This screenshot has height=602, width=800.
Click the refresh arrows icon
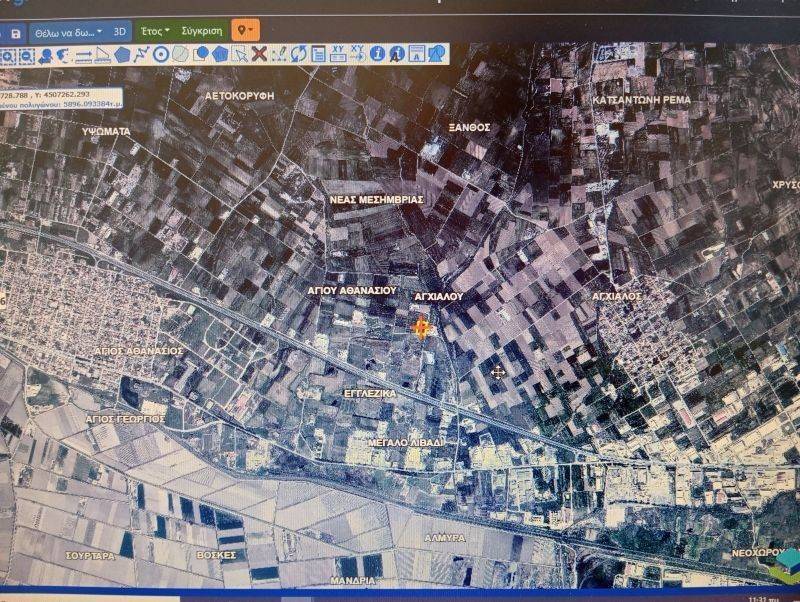tap(299, 54)
